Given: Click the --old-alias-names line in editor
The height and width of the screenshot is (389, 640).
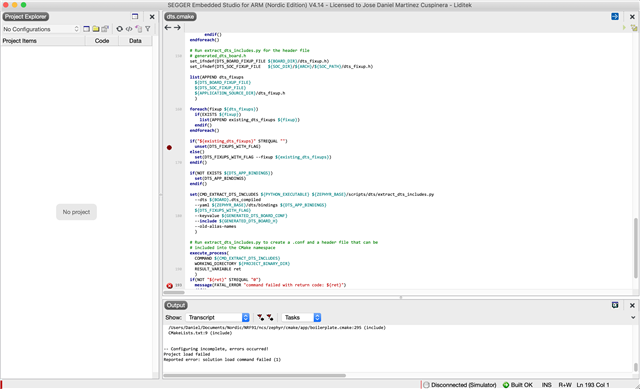Looking at the screenshot, I should [215, 226].
